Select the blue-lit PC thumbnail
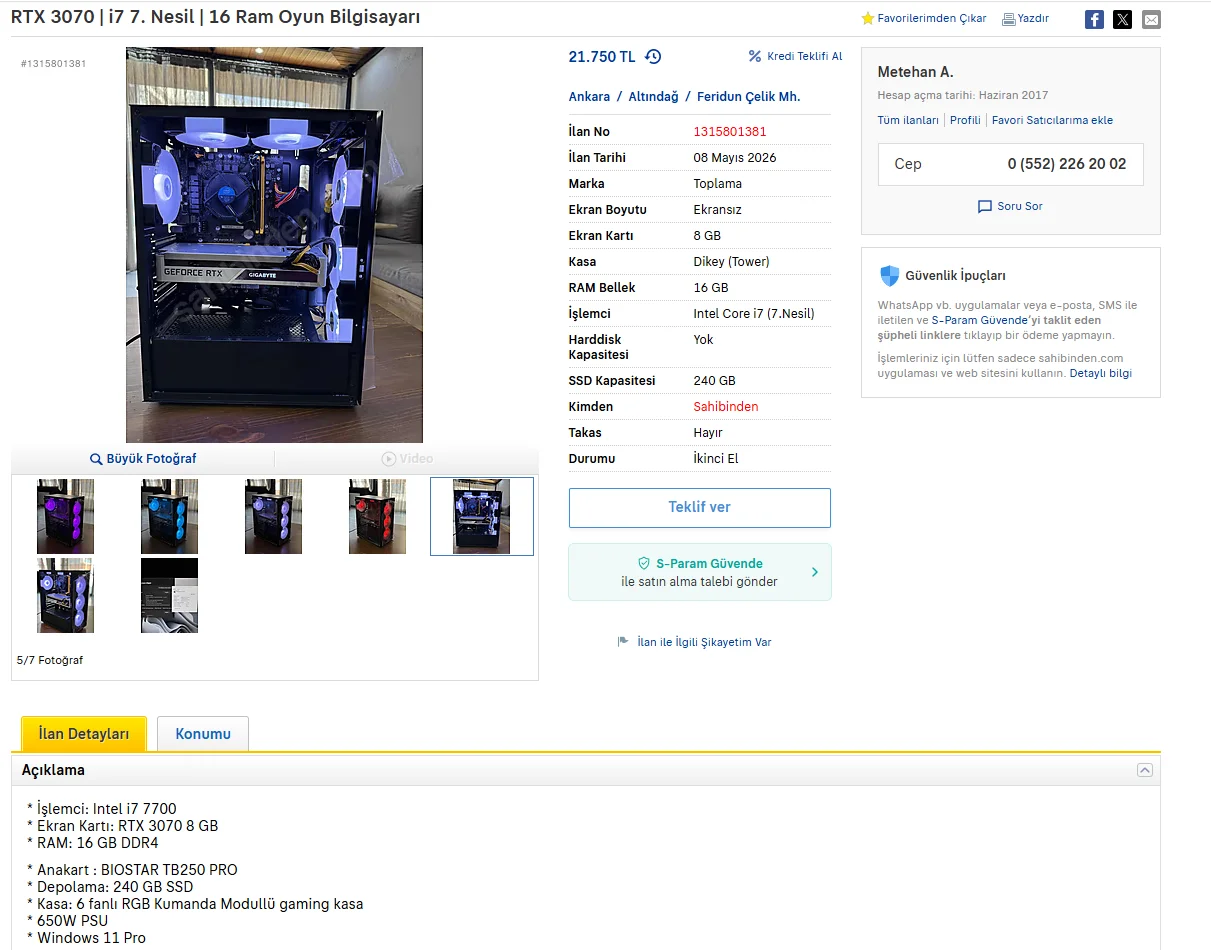This screenshot has height=950, width=1211. tap(169, 516)
